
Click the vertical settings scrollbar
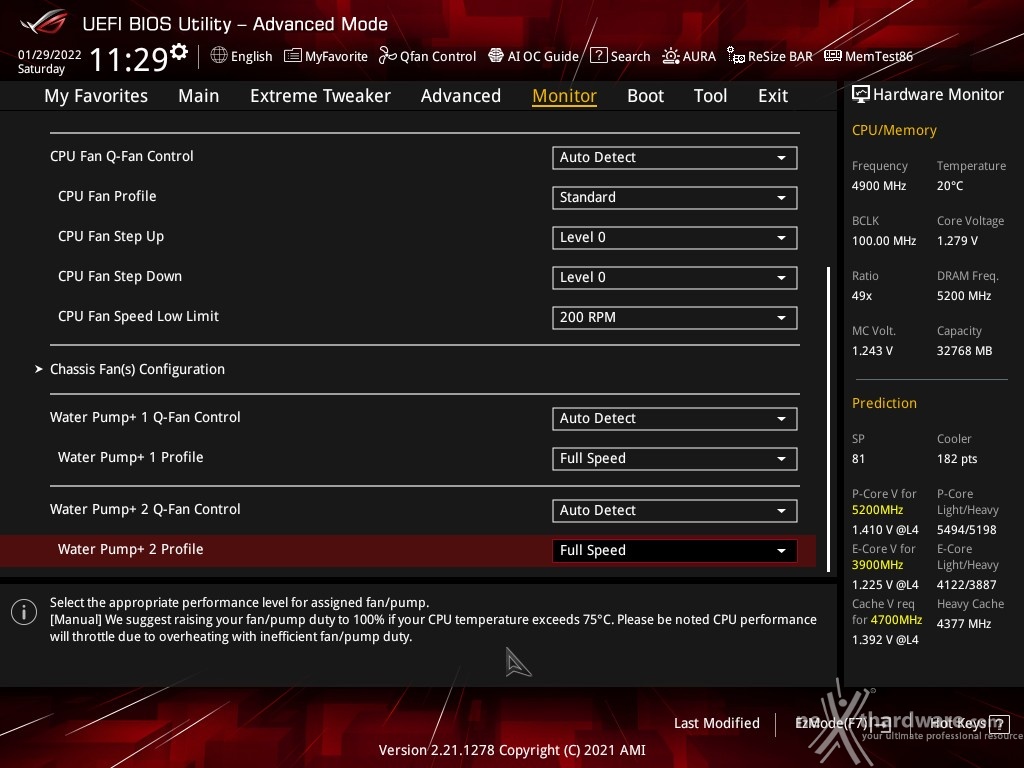point(829,419)
